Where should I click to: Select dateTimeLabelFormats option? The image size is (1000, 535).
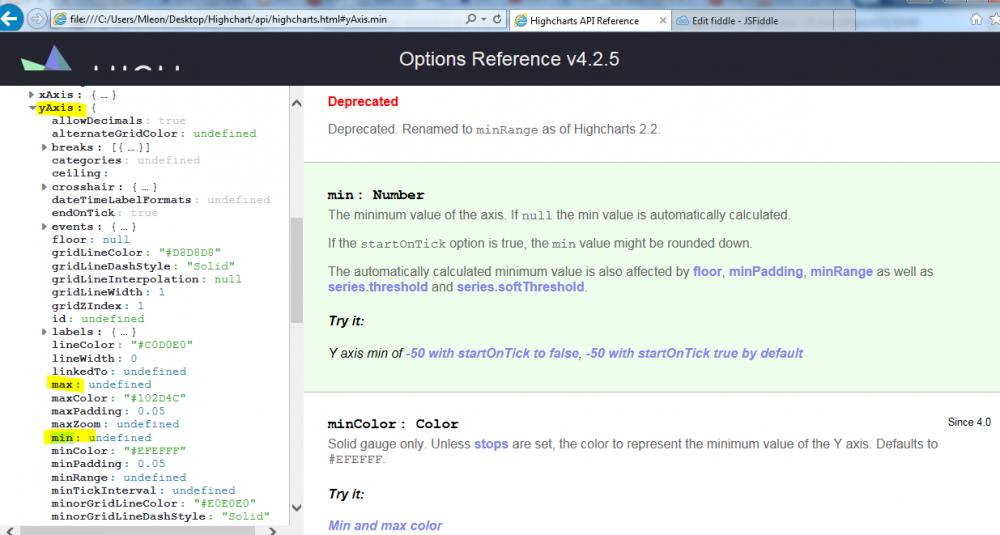(121, 200)
